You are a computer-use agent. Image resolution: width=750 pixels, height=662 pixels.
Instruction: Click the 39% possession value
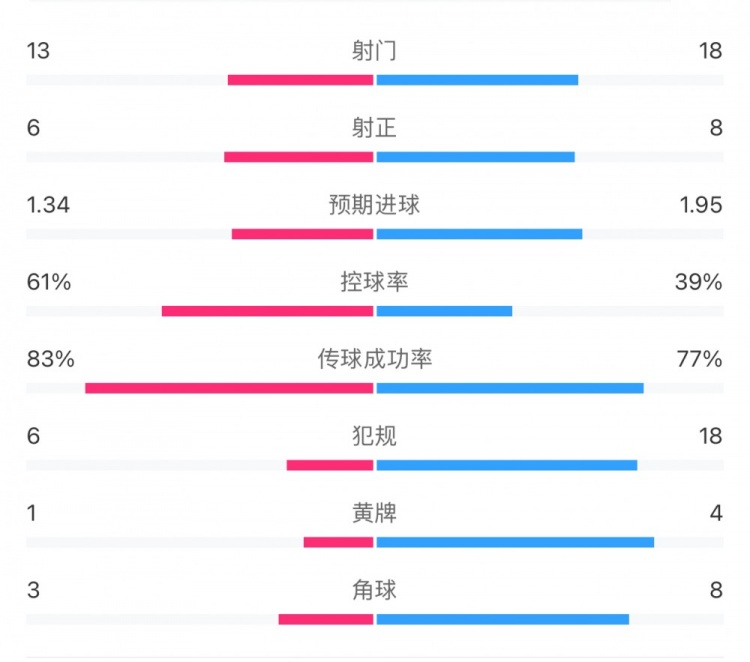[698, 282]
